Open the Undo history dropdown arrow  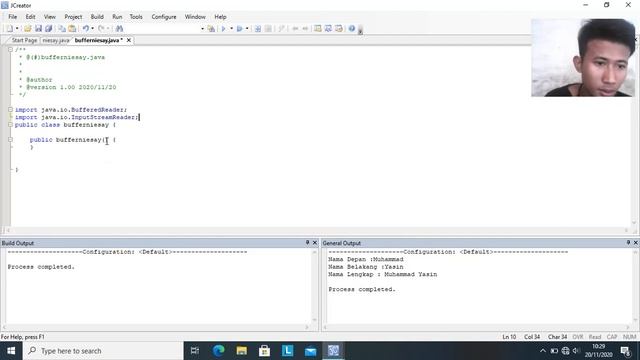coord(93,29)
